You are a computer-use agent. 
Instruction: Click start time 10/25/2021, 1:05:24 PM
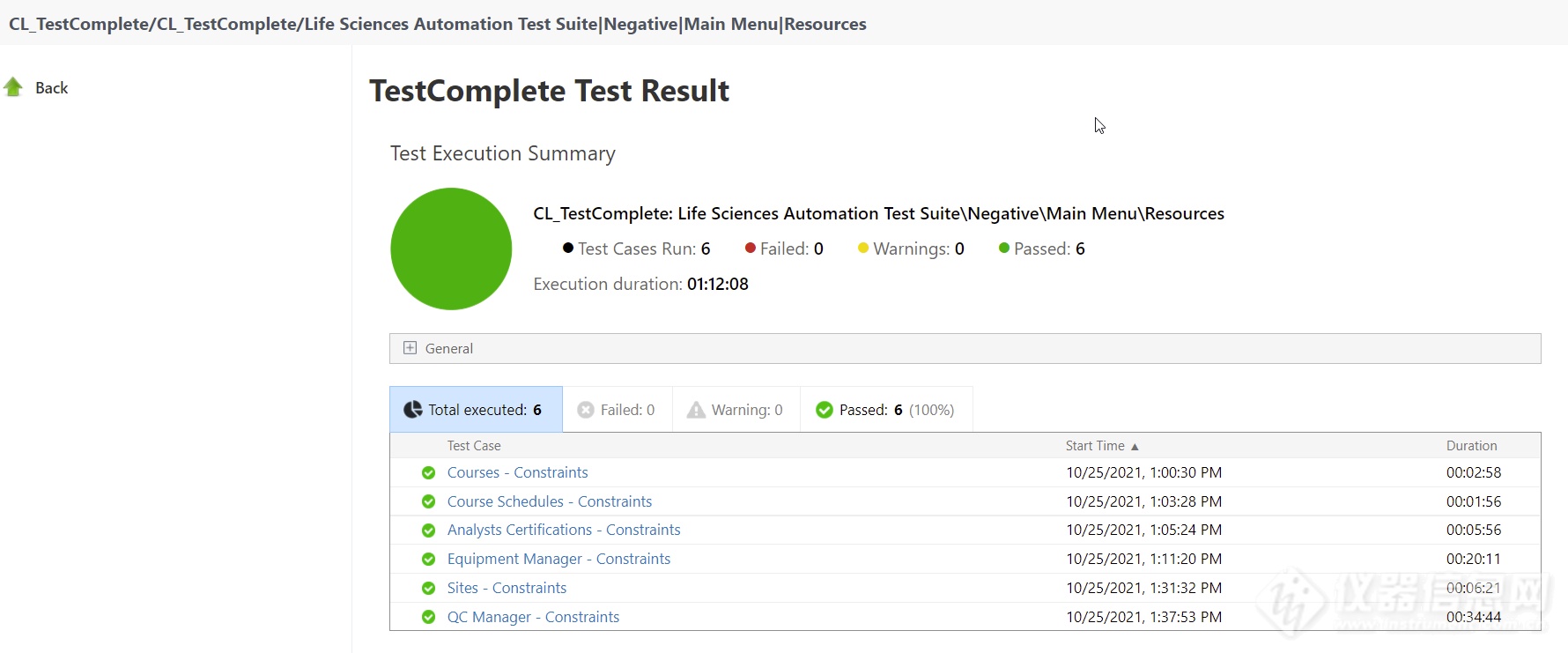pyautogui.click(x=1143, y=530)
